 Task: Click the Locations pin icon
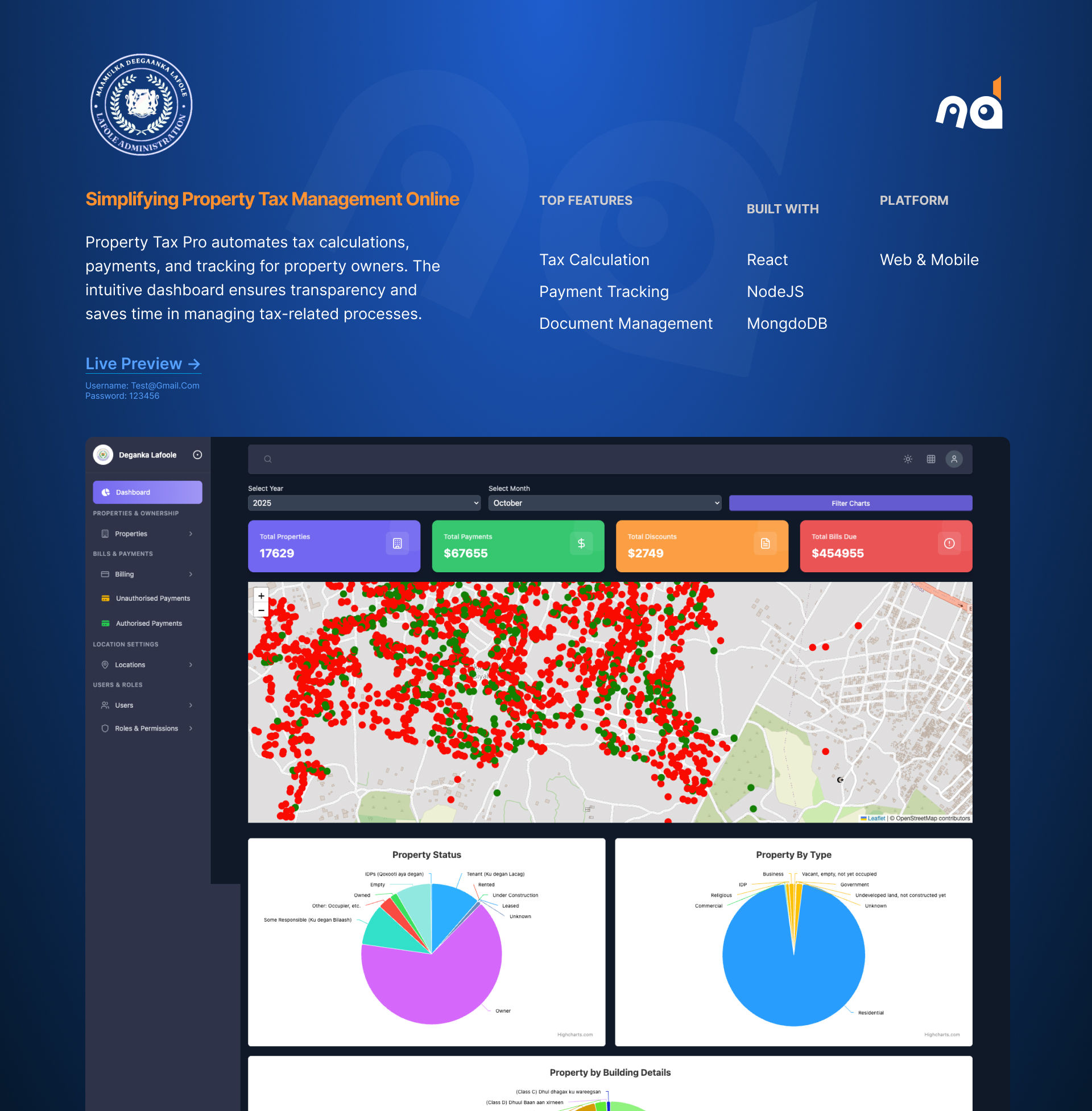tap(105, 665)
